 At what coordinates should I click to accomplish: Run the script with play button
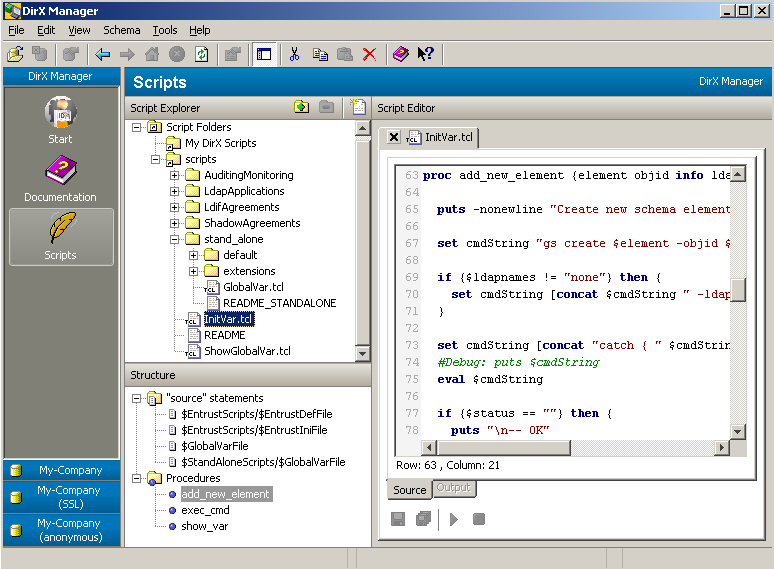(x=454, y=519)
